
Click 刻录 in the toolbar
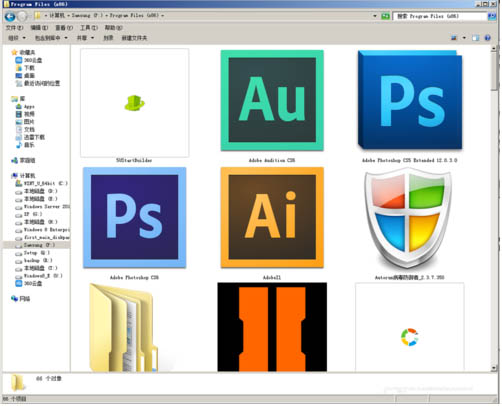coord(108,38)
